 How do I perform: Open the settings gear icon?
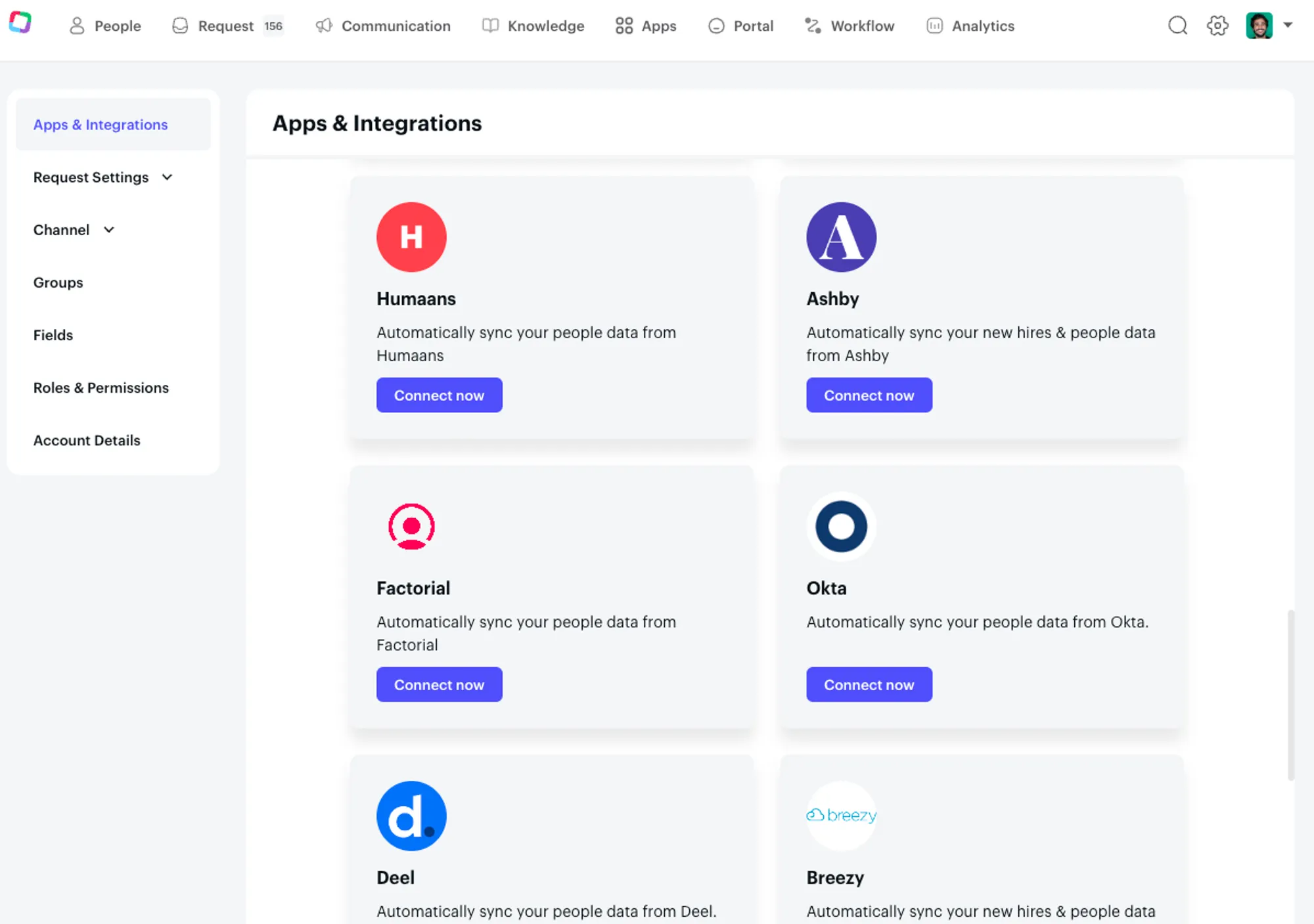pyautogui.click(x=1217, y=26)
